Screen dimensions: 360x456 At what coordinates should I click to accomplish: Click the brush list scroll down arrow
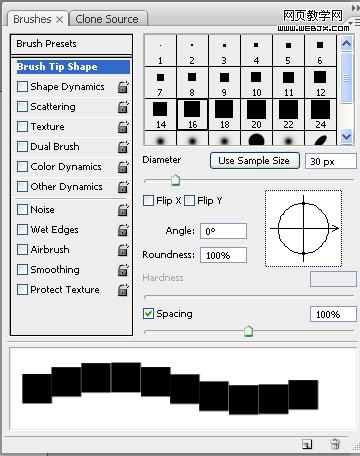click(x=347, y=137)
